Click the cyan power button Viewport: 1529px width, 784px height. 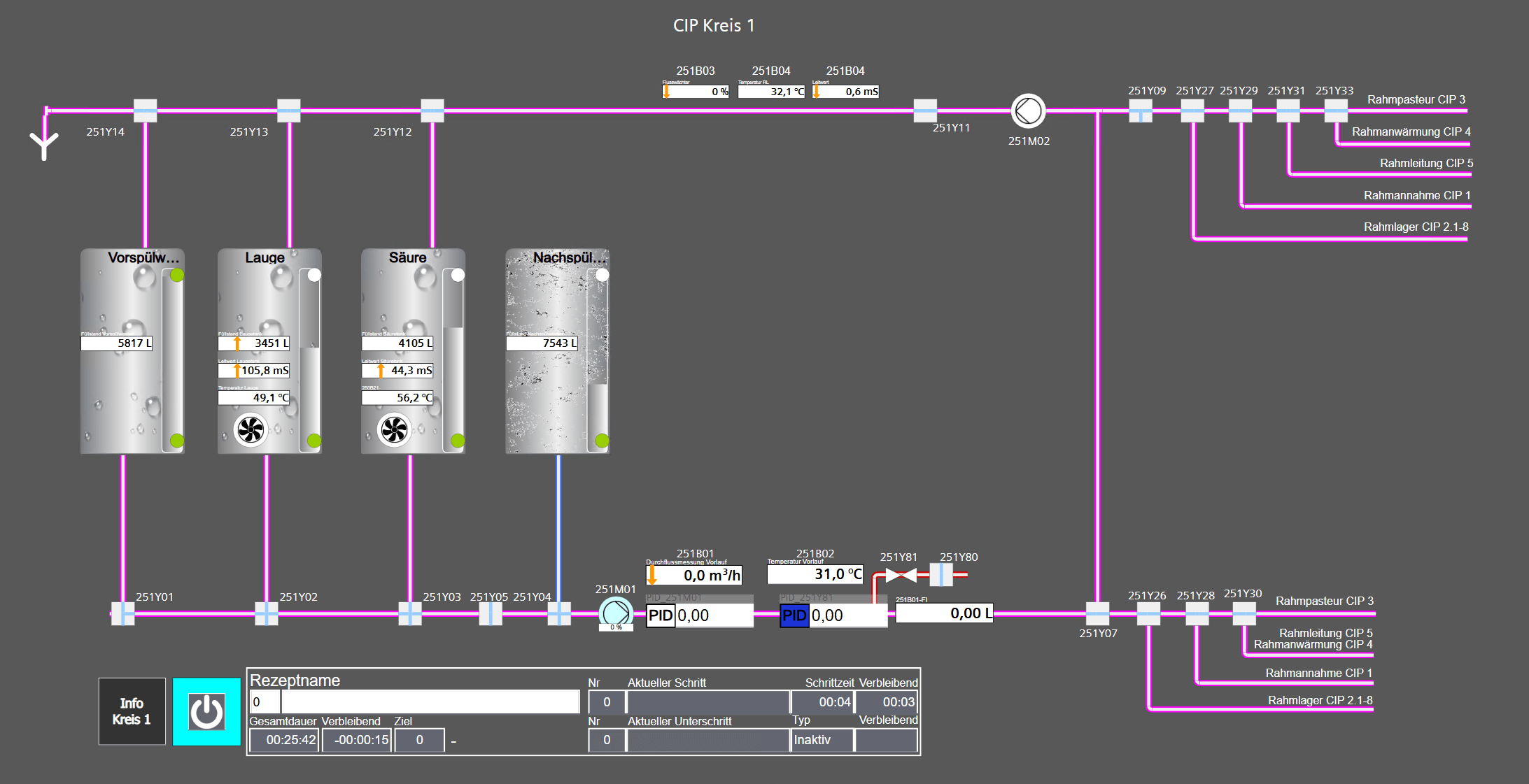pos(206,711)
